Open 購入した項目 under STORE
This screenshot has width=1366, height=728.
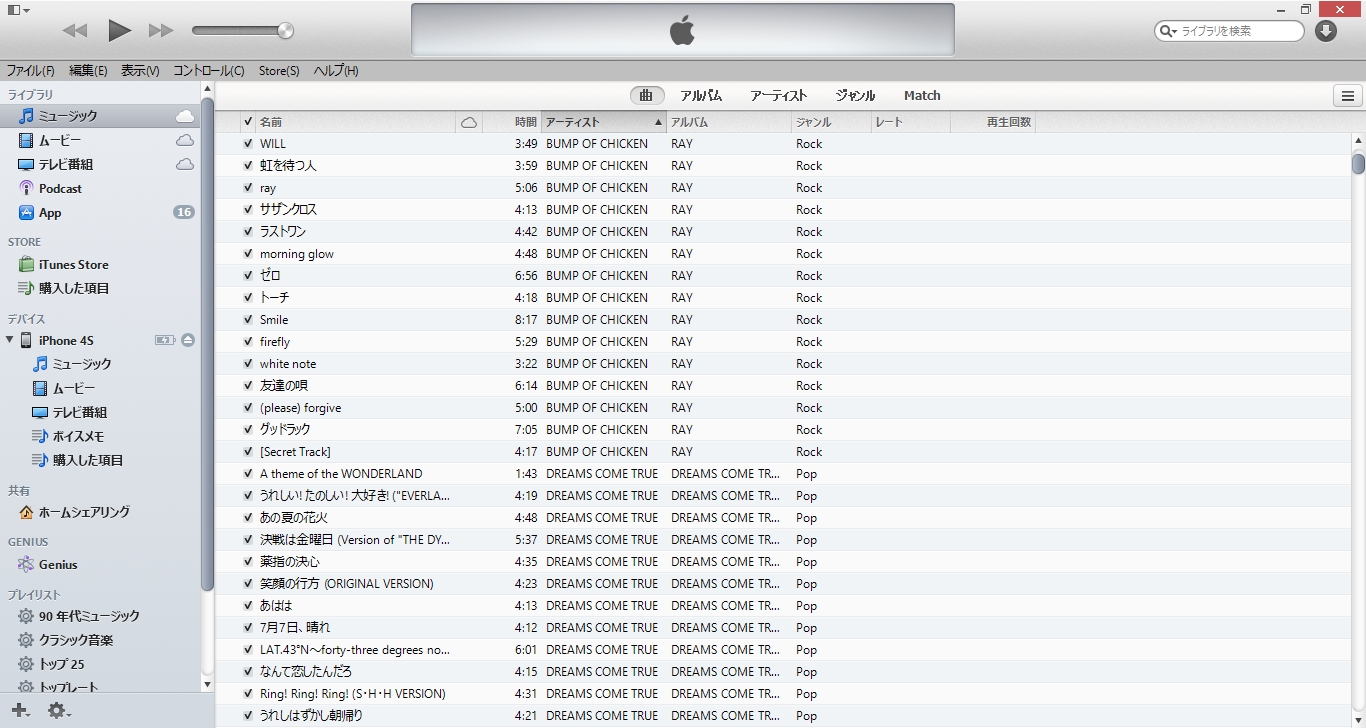[x=100, y=288]
